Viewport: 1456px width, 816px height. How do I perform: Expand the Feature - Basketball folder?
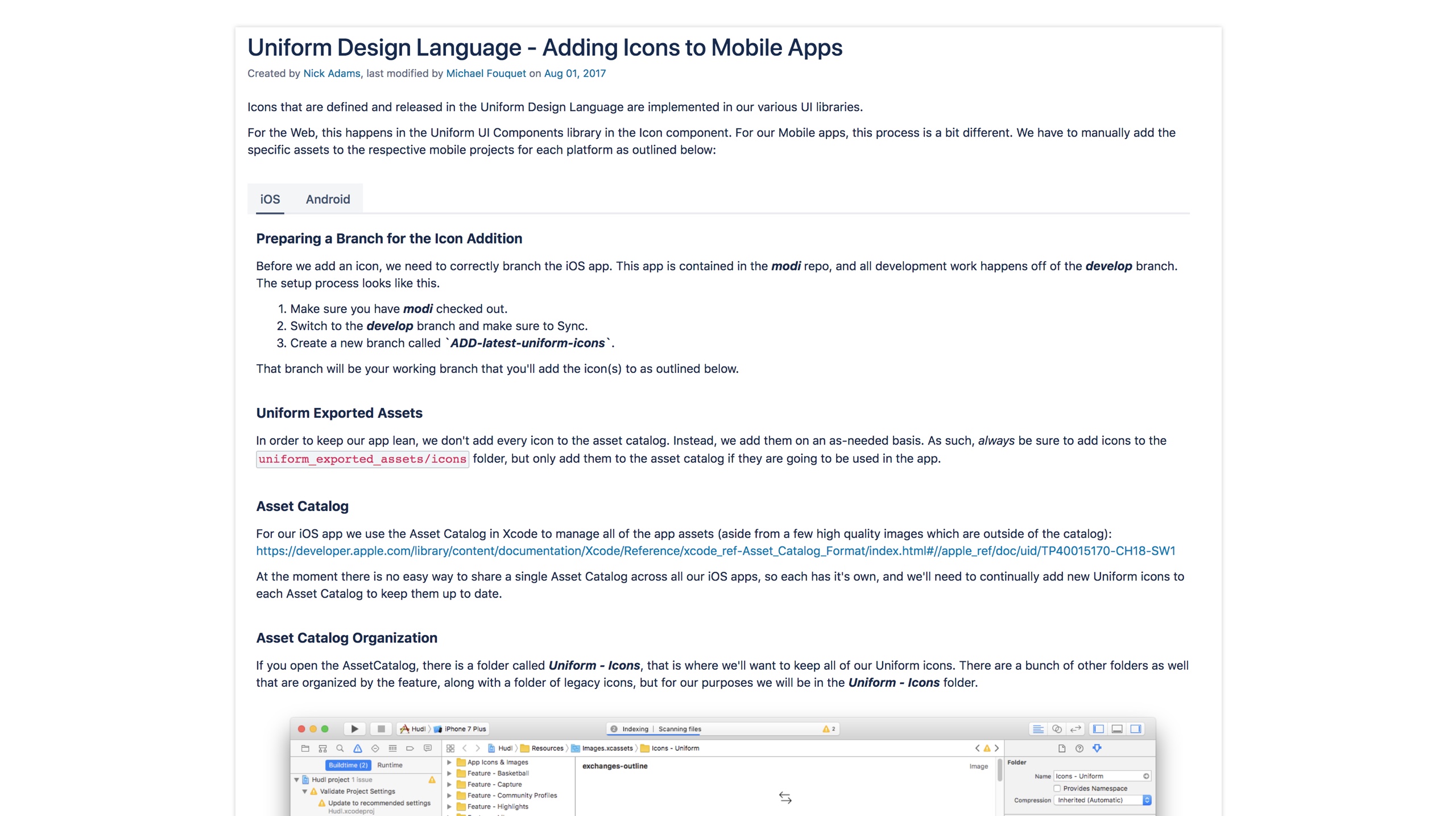(449, 773)
